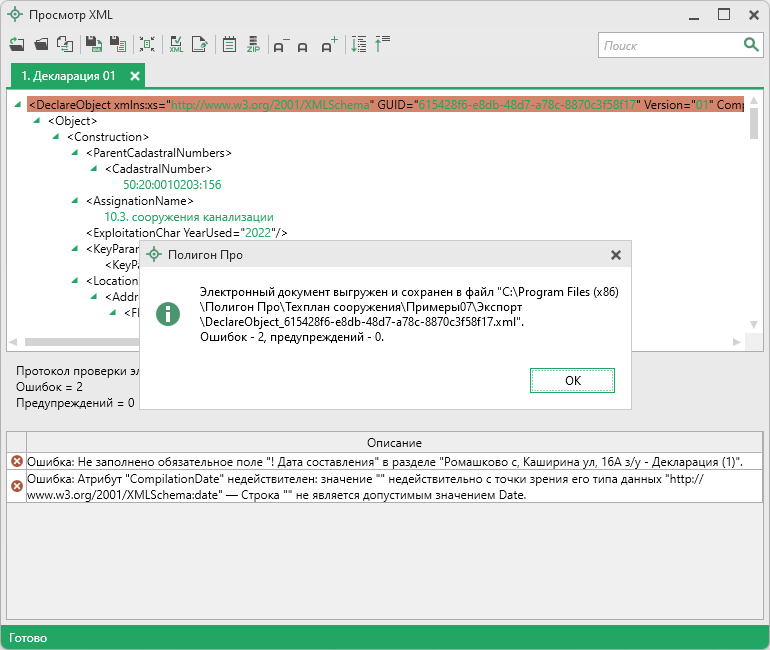770x650 pixels.
Task: Click the open file with arrow icon
Action: pos(17,45)
